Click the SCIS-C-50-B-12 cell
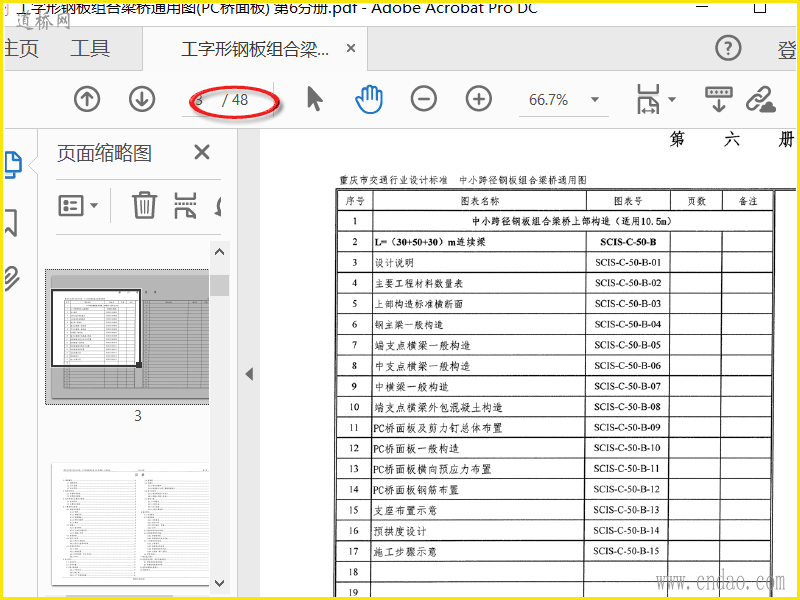 click(x=626, y=489)
